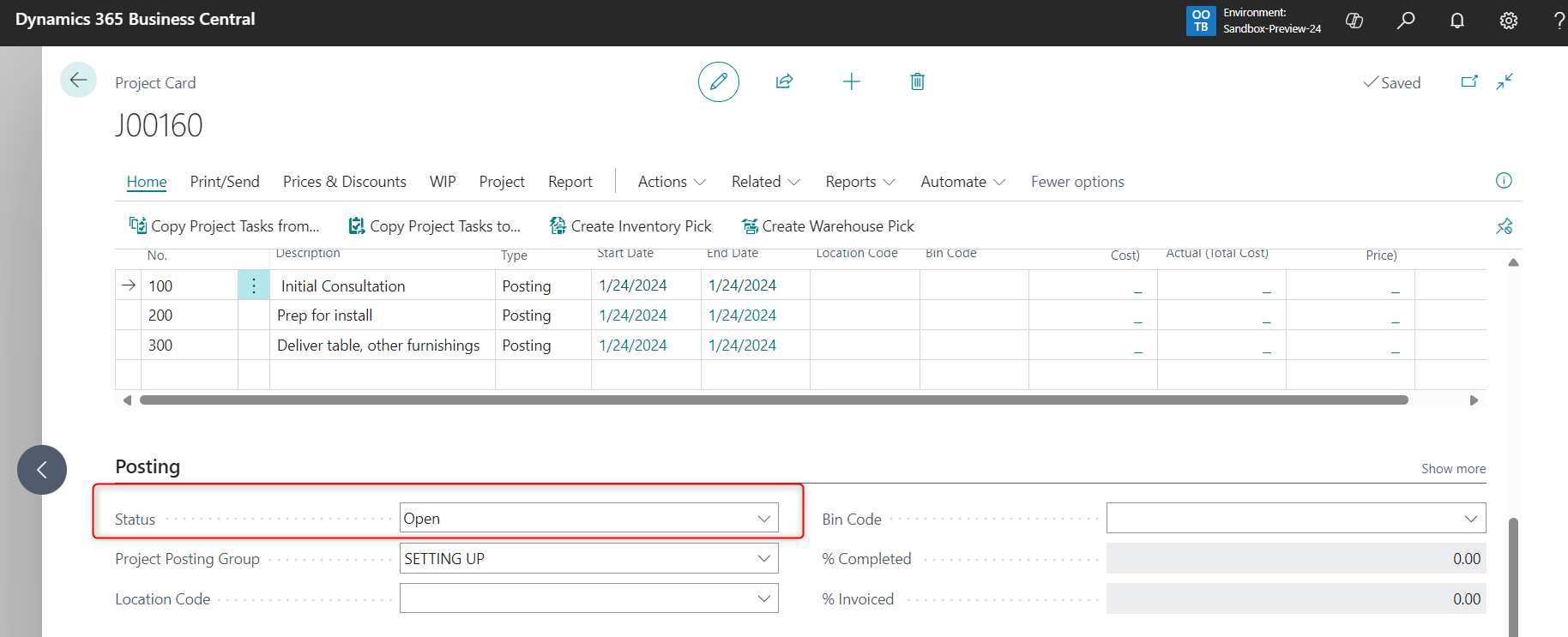Click the OO TB environment badge
This screenshot has width=1568, height=637.
point(1201,21)
